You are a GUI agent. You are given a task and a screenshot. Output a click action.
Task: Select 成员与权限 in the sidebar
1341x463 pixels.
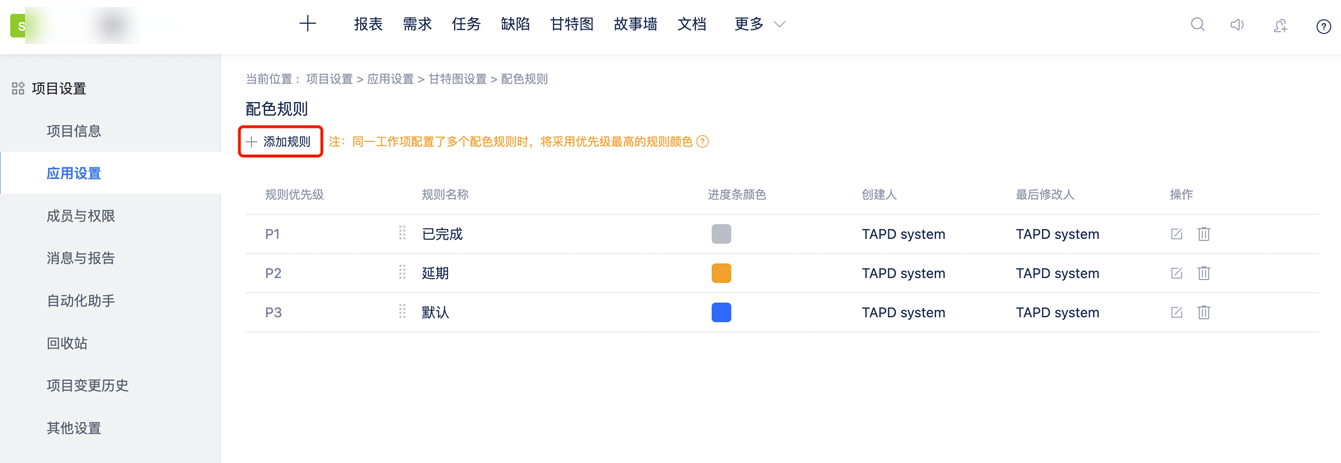[81, 216]
